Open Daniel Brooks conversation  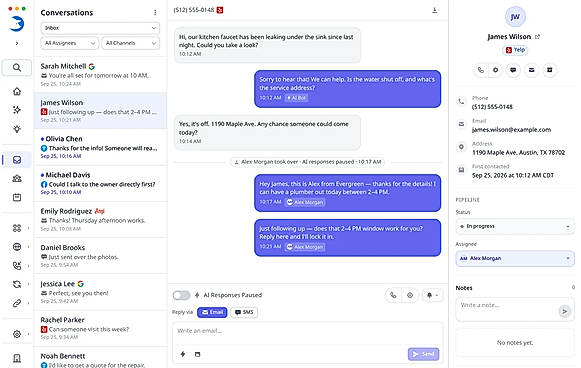coord(100,256)
